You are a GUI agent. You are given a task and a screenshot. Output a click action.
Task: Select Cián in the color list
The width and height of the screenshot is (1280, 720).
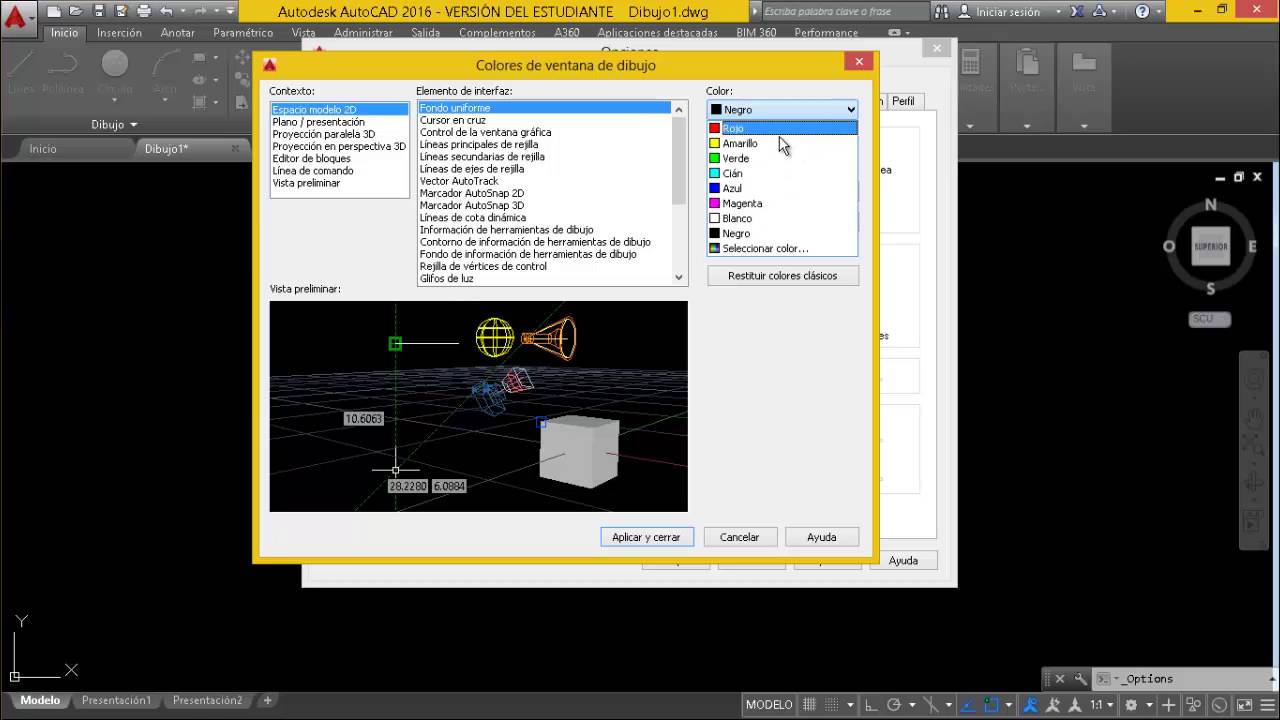[782, 173]
